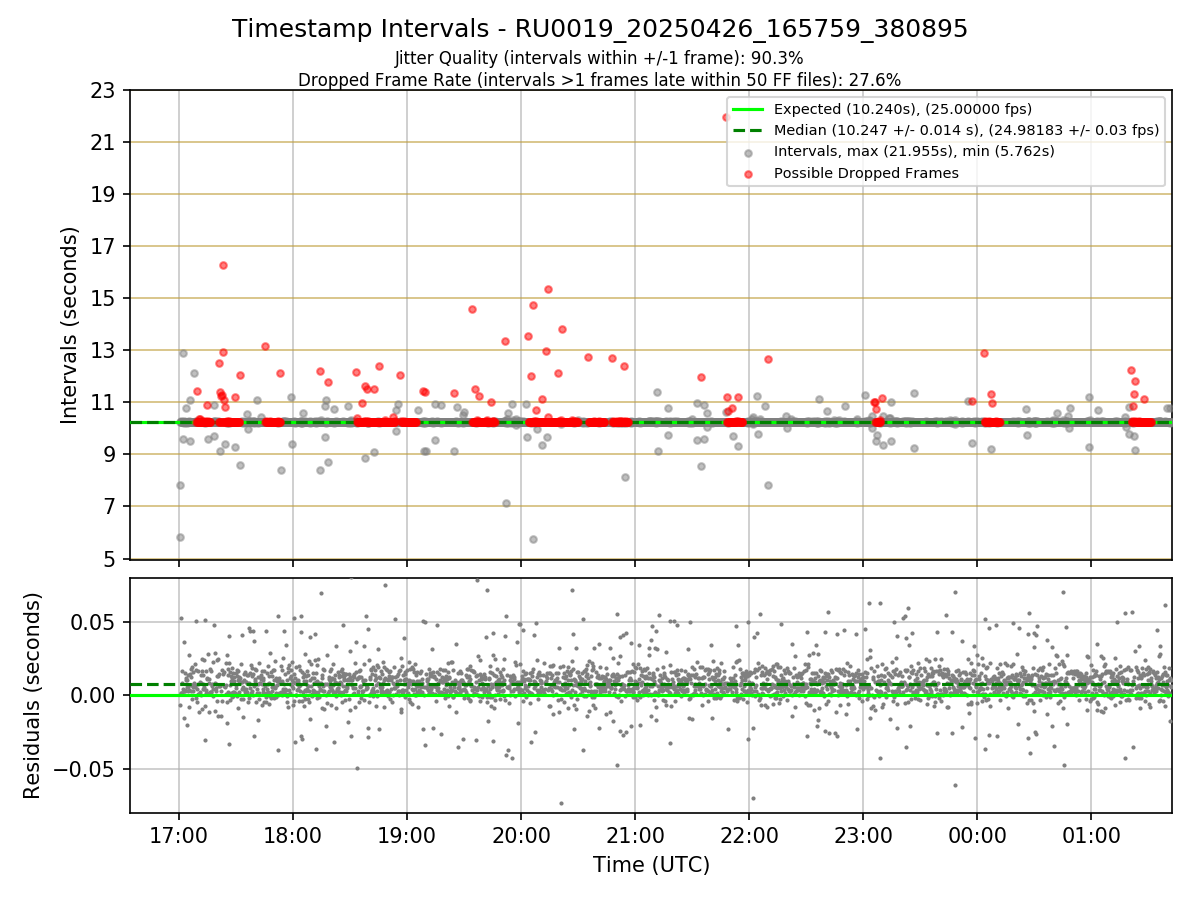Click the 'Time (UTC)' x-axis label
The image size is (1200, 900).
(651, 864)
